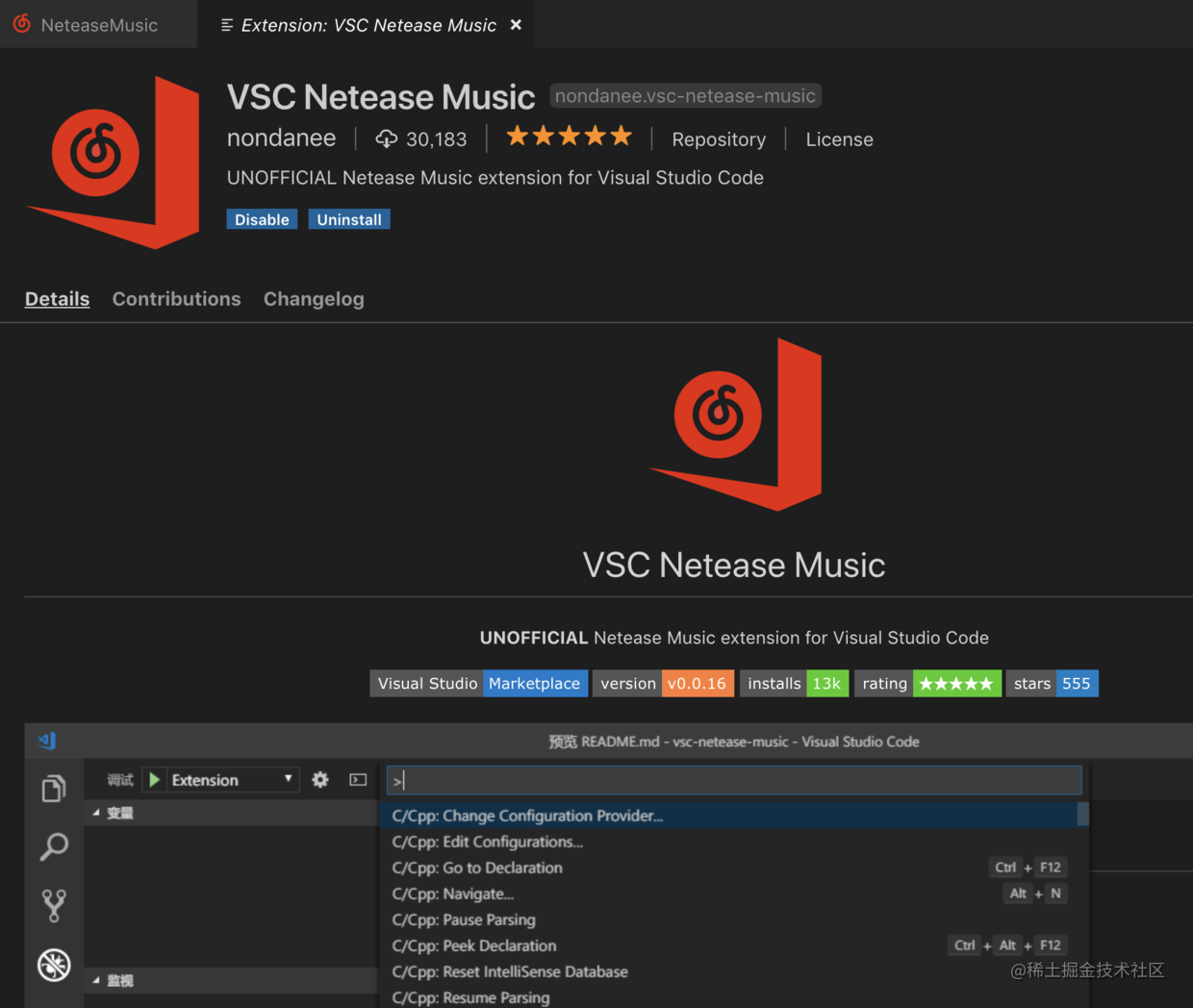Open the debug console icon
Screen dimensions: 1193x1008
pyautogui.click(x=358, y=780)
